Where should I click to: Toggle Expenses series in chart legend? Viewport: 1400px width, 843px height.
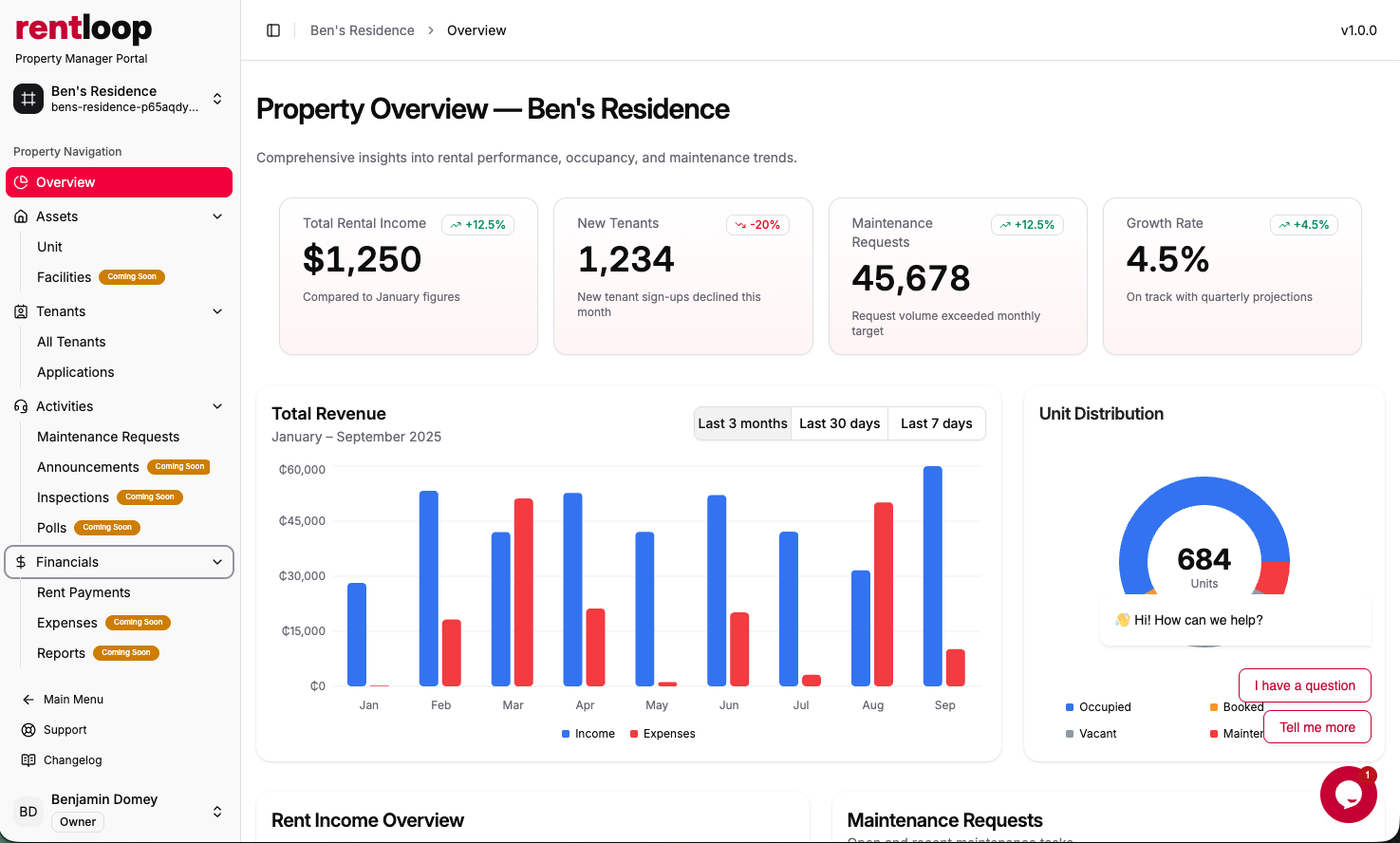point(663,734)
